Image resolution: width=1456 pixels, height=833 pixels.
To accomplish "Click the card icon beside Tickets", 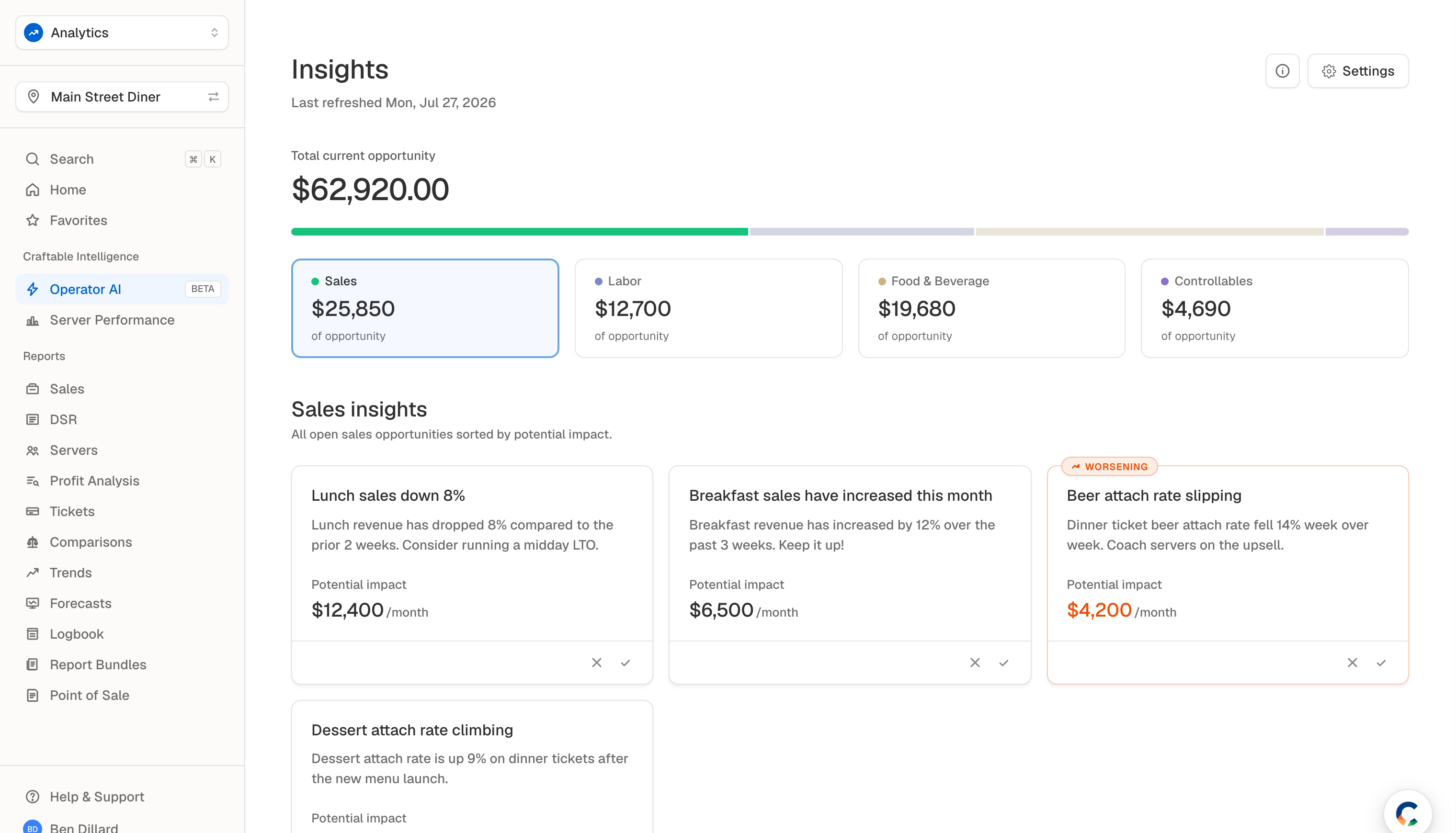I will click(33, 511).
